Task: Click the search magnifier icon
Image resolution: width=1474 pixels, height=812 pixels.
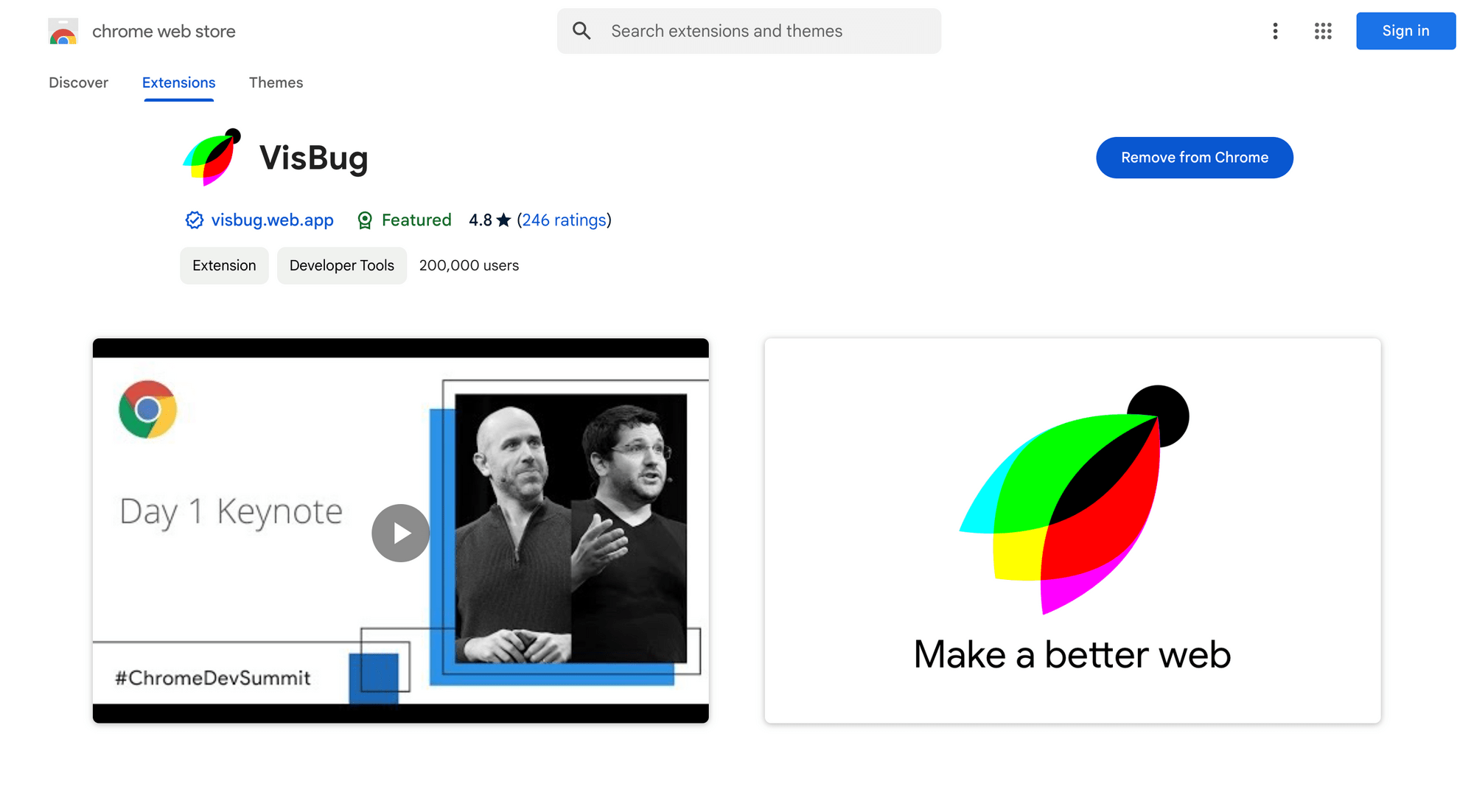Action: (582, 30)
